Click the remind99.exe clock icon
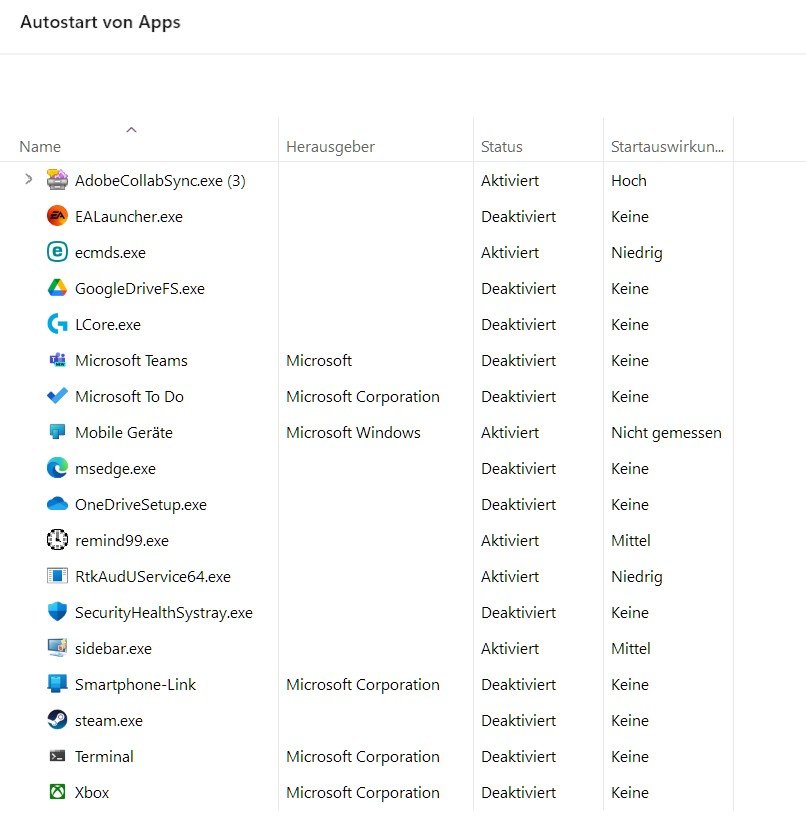The height and width of the screenshot is (838, 806). point(57,540)
